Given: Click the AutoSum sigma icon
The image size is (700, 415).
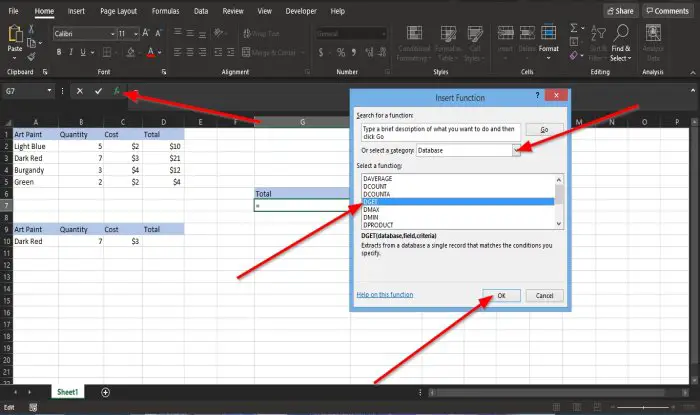Looking at the screenshot, I should [574, 28].
